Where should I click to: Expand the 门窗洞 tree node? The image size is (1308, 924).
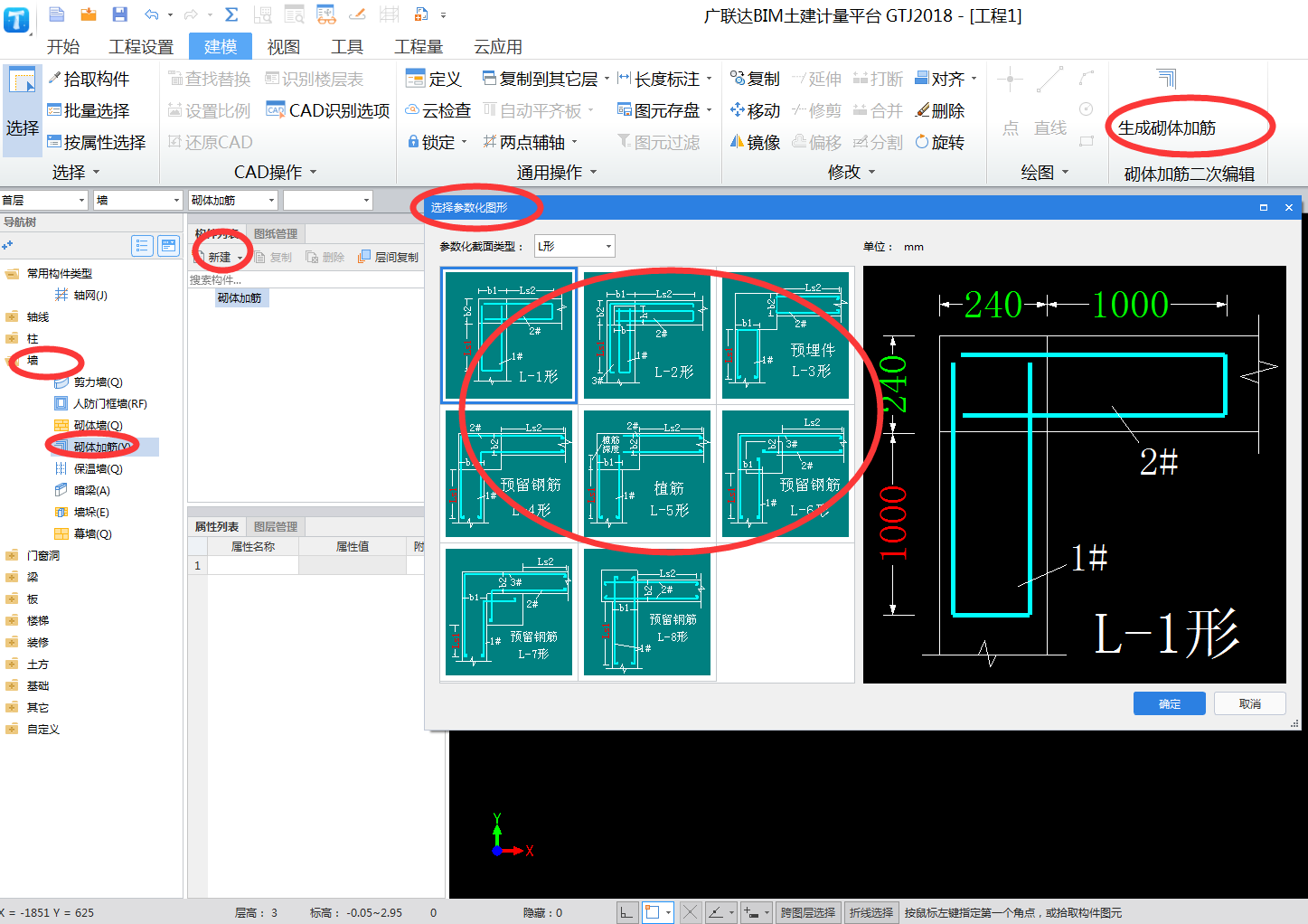click(11, 556)
